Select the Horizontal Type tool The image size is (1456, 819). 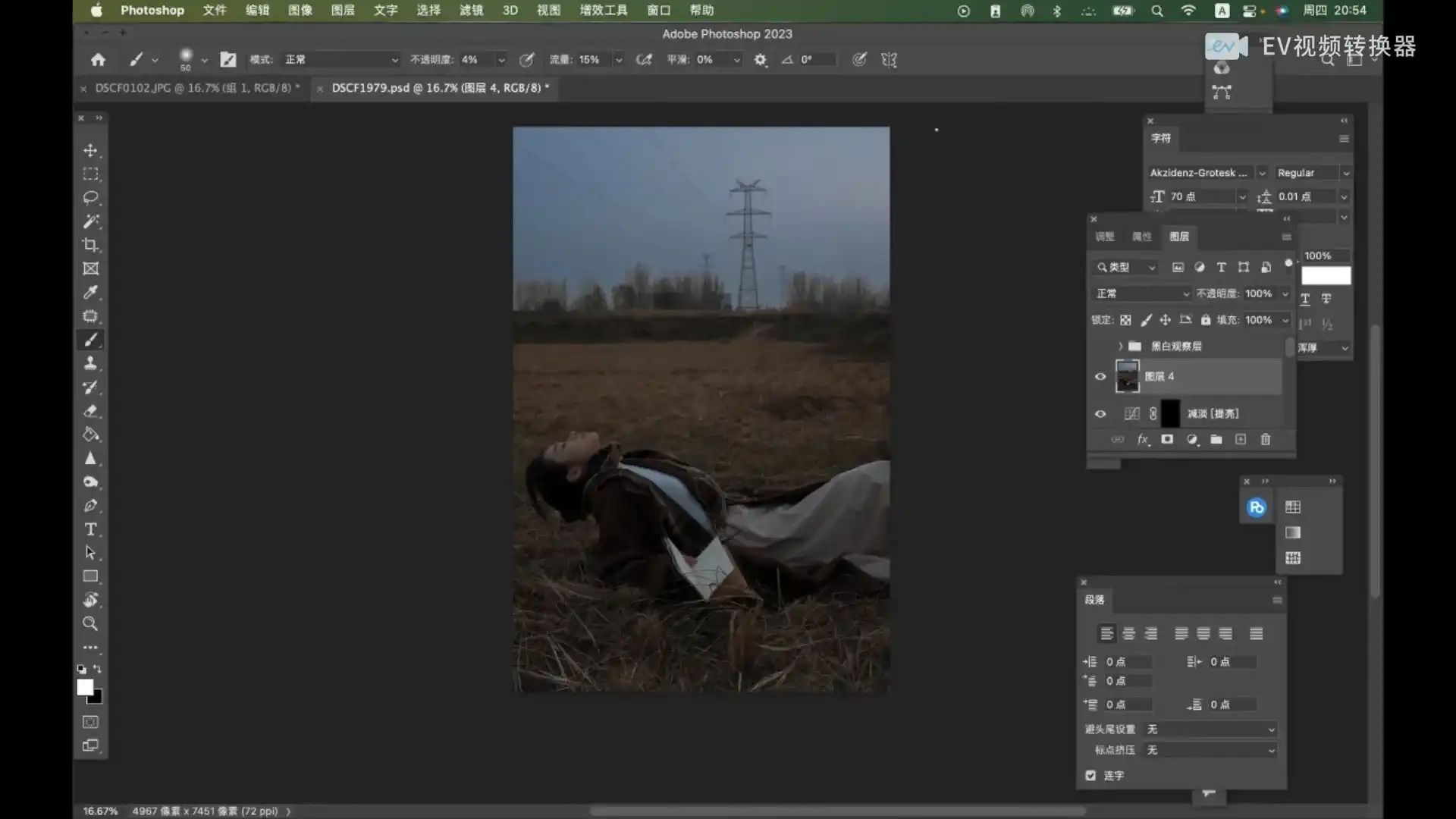(90, 529)
